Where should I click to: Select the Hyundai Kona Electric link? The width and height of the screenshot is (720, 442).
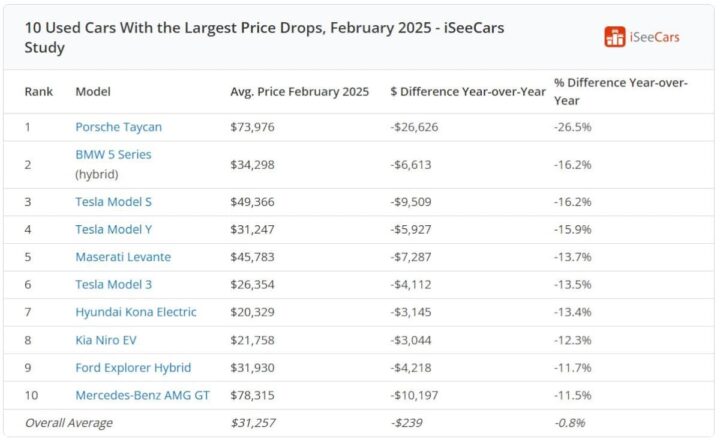[136, 312]
